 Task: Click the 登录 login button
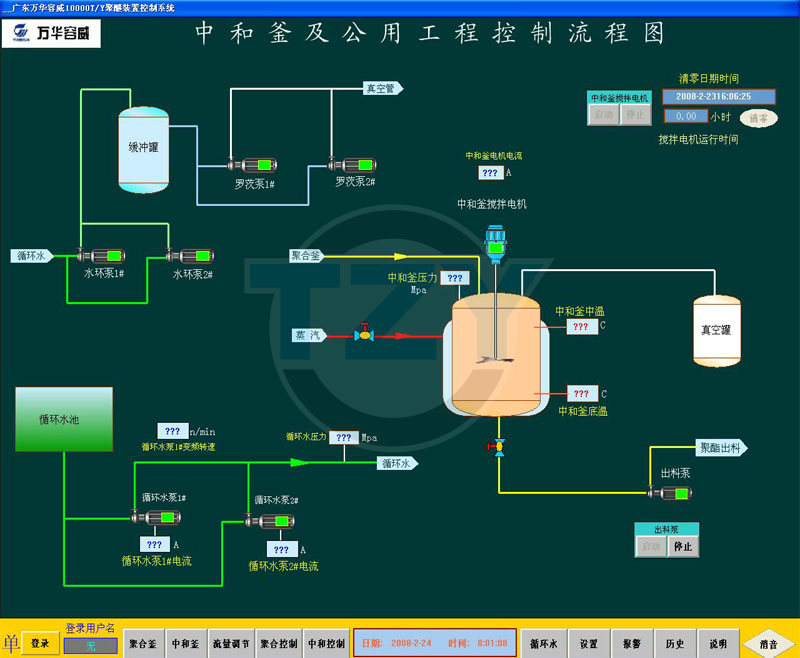(39, 643)
